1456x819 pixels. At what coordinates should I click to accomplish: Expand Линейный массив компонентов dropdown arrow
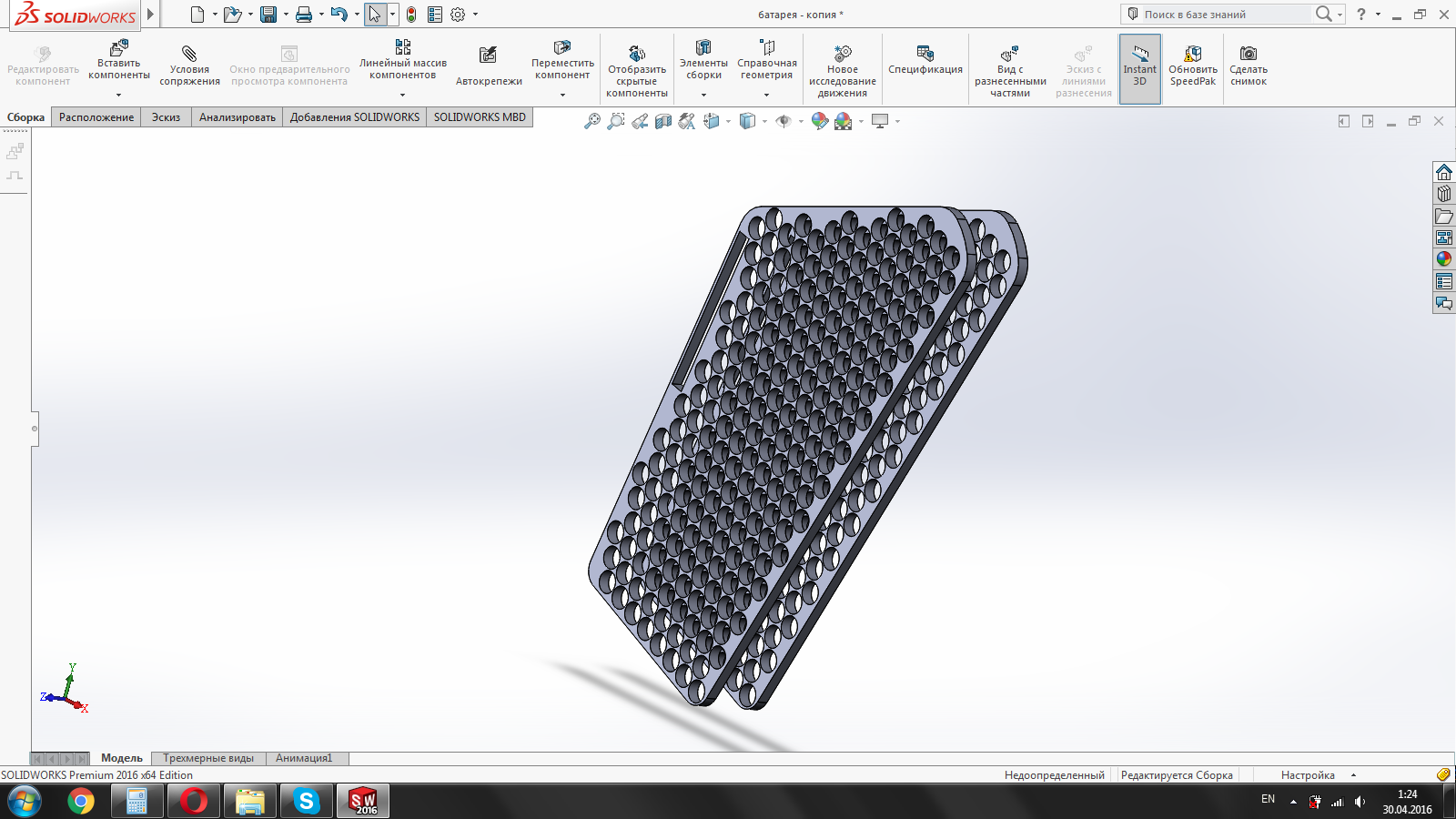click(x=402, y=95)
